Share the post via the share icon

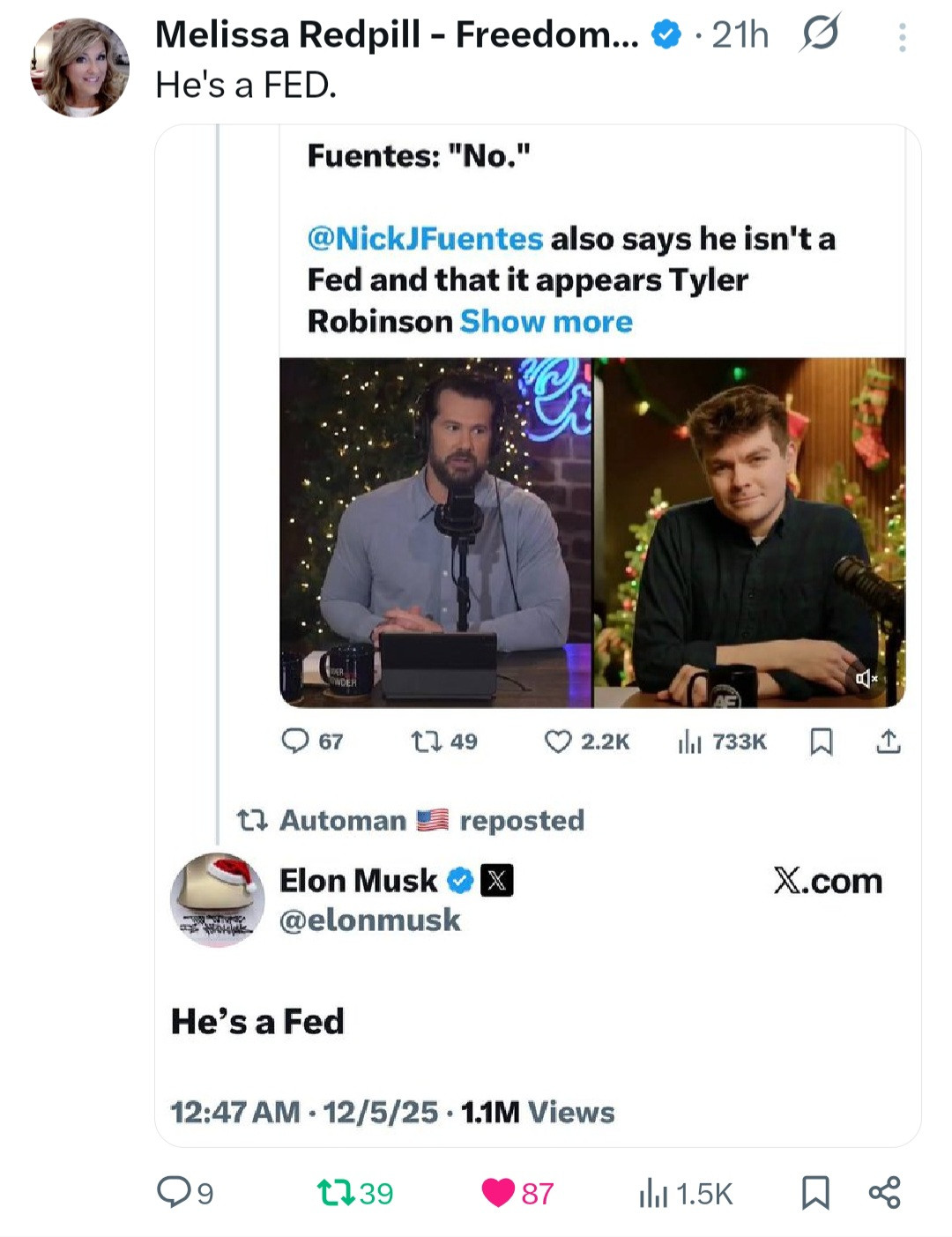[x=884, y=1193]
